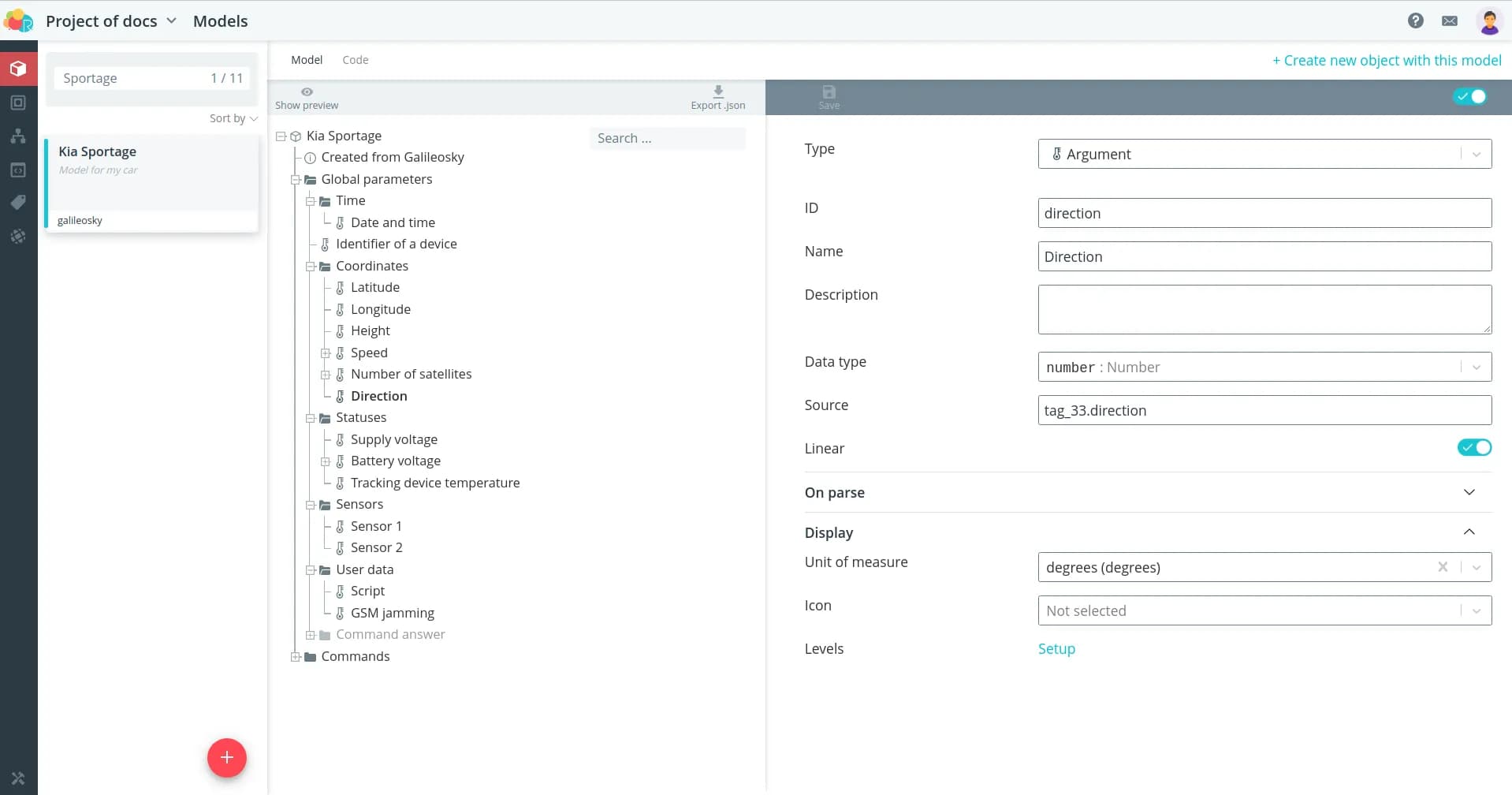The image size is (1512, 795).
Task: Open the Type Argument dropdown
Action: 1264,155
